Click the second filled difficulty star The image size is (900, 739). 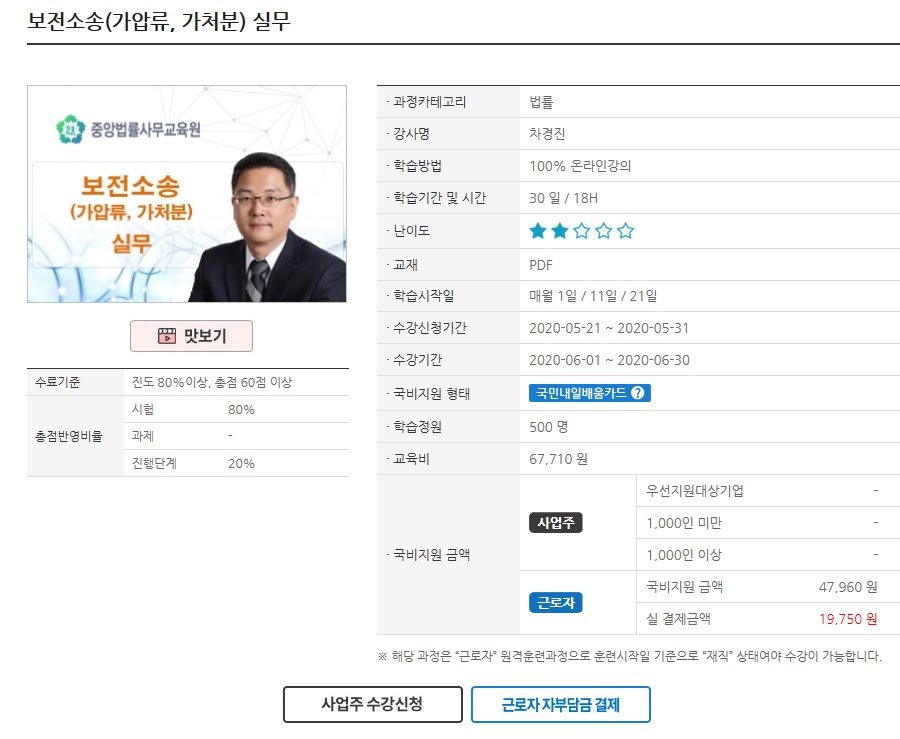pyautogui.click(x=560, y=231)
